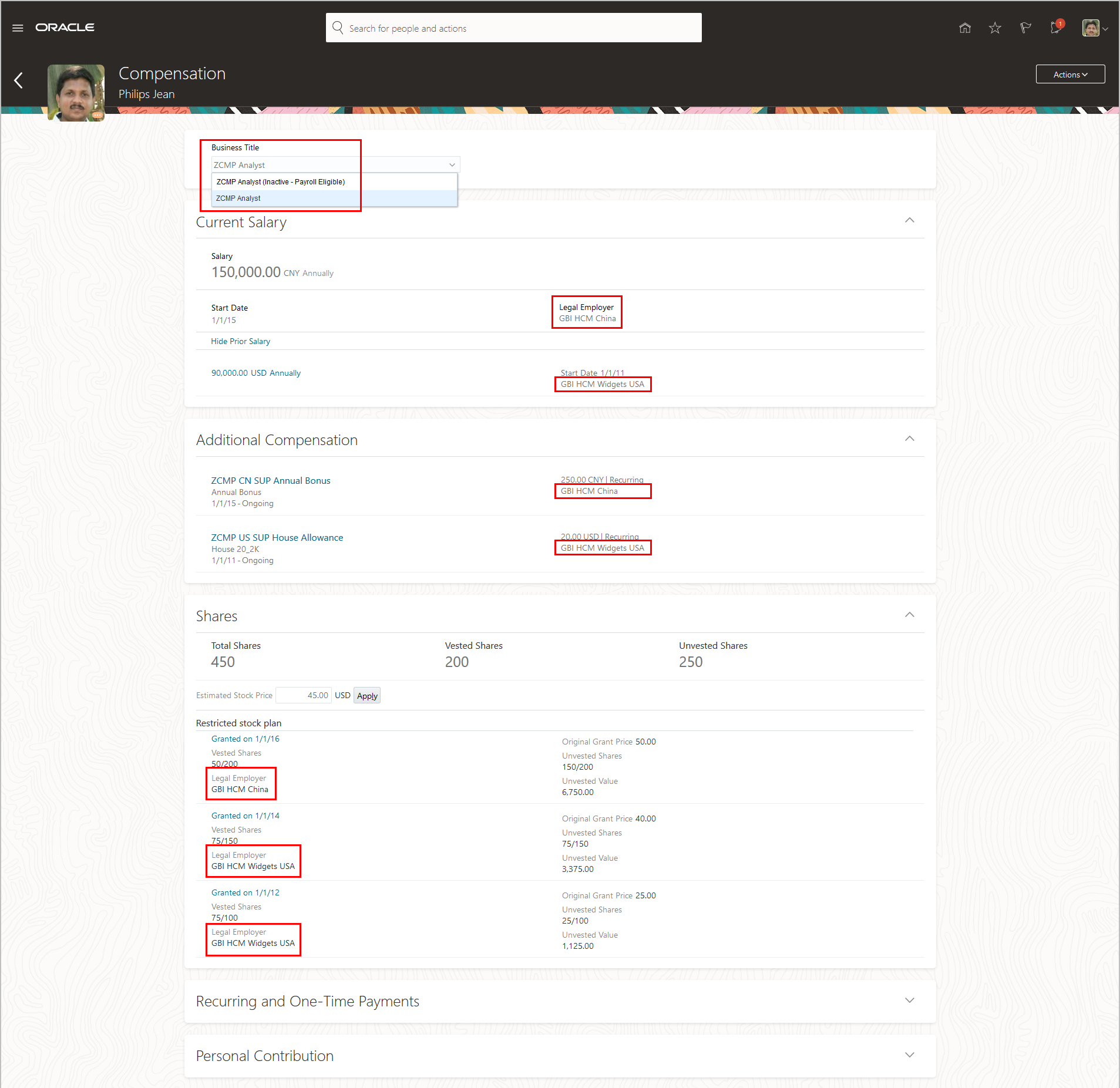Image resolution: width=1120 pixels, height=1088 pixels.
Task: Click the Personal Contribution heading
Action: click(265, 1056)
